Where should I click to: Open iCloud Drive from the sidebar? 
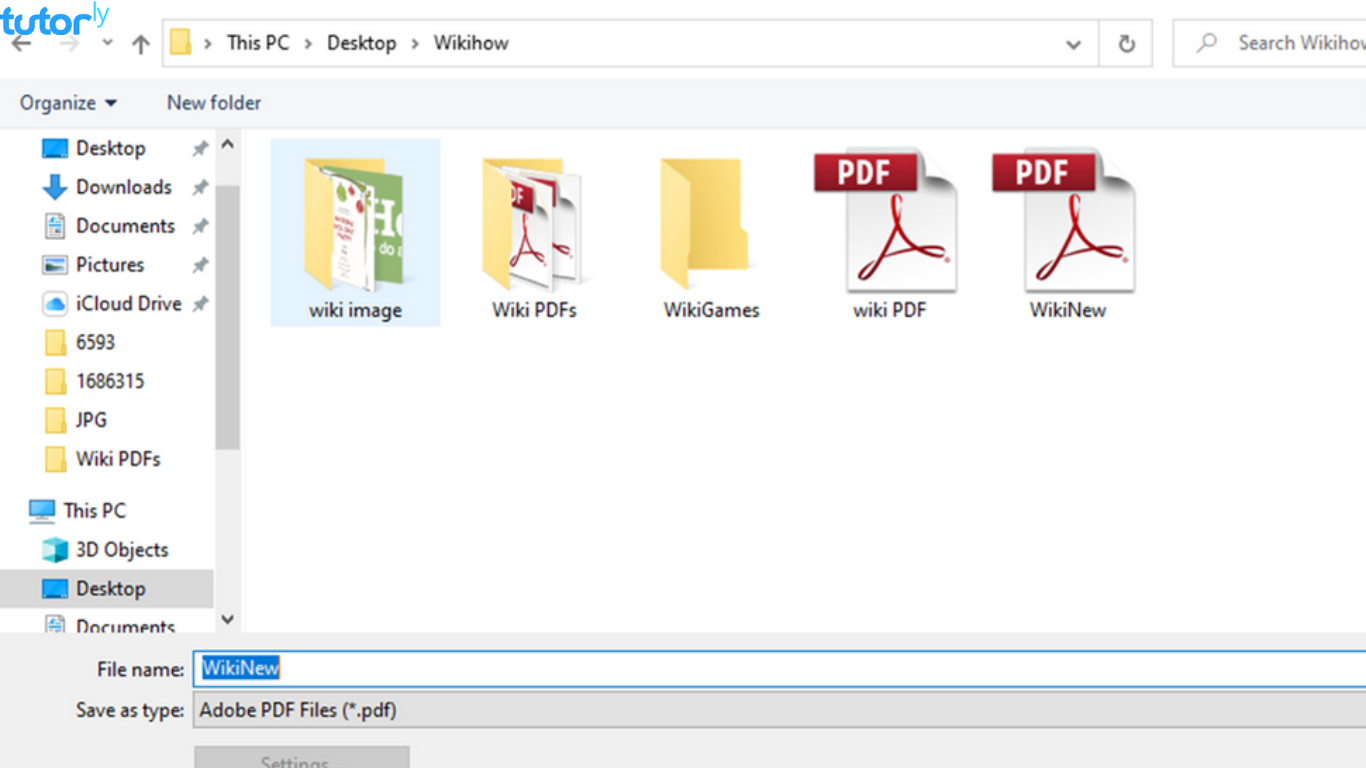128,303
